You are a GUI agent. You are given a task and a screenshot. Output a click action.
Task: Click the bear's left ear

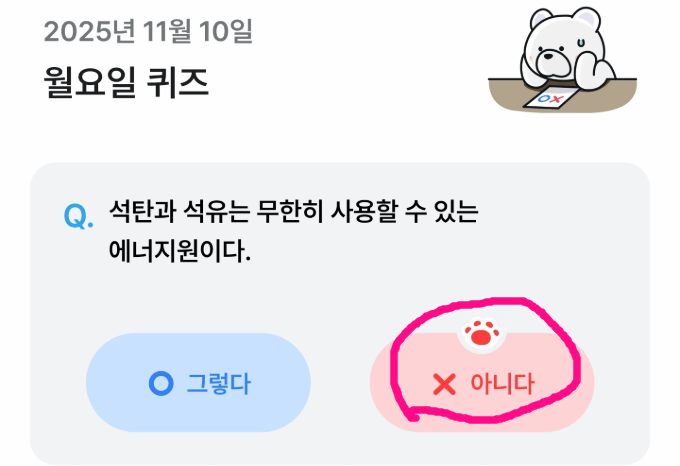[x=540, y=20]
